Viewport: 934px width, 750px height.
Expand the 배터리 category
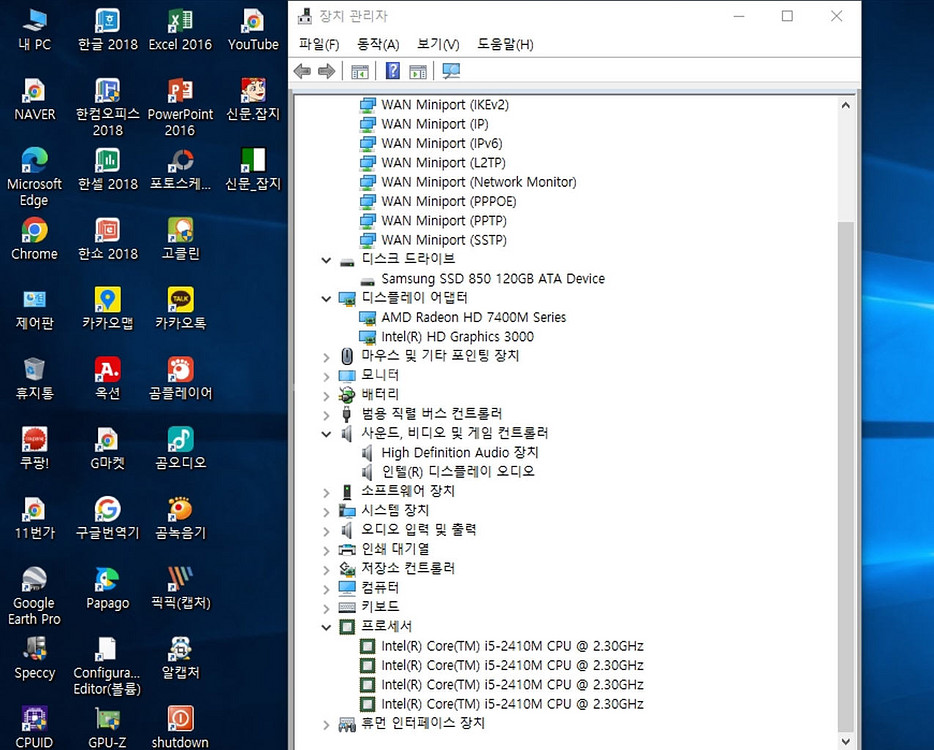pyautogui.click(x=326, y=396)
